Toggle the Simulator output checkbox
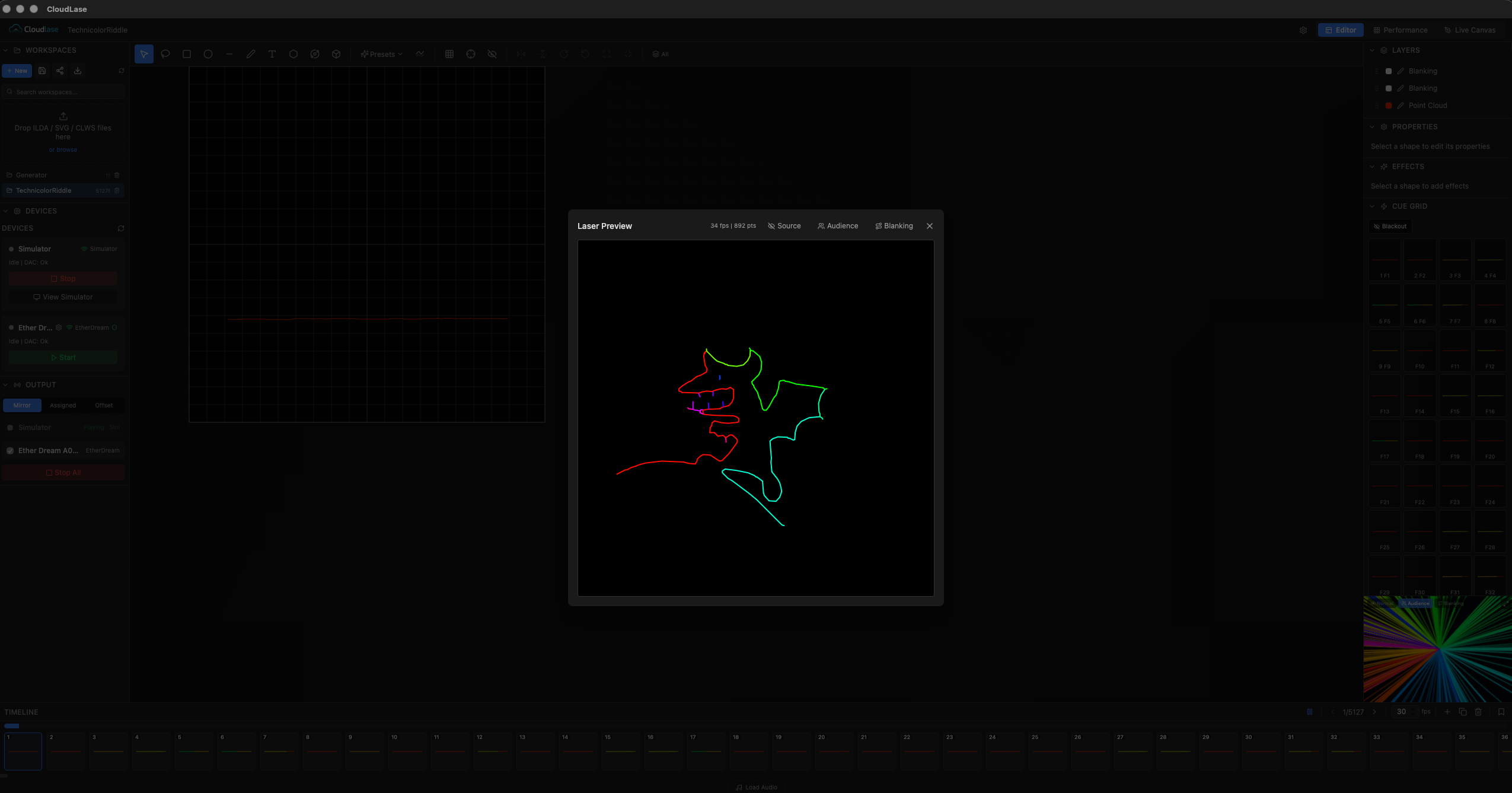This screenshot has height=793, width=1512. tap(10, 427)
